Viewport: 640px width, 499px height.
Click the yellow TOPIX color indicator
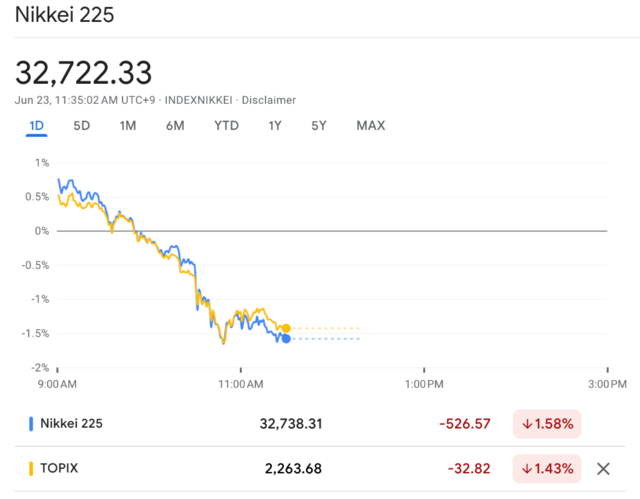pos(31,468)
